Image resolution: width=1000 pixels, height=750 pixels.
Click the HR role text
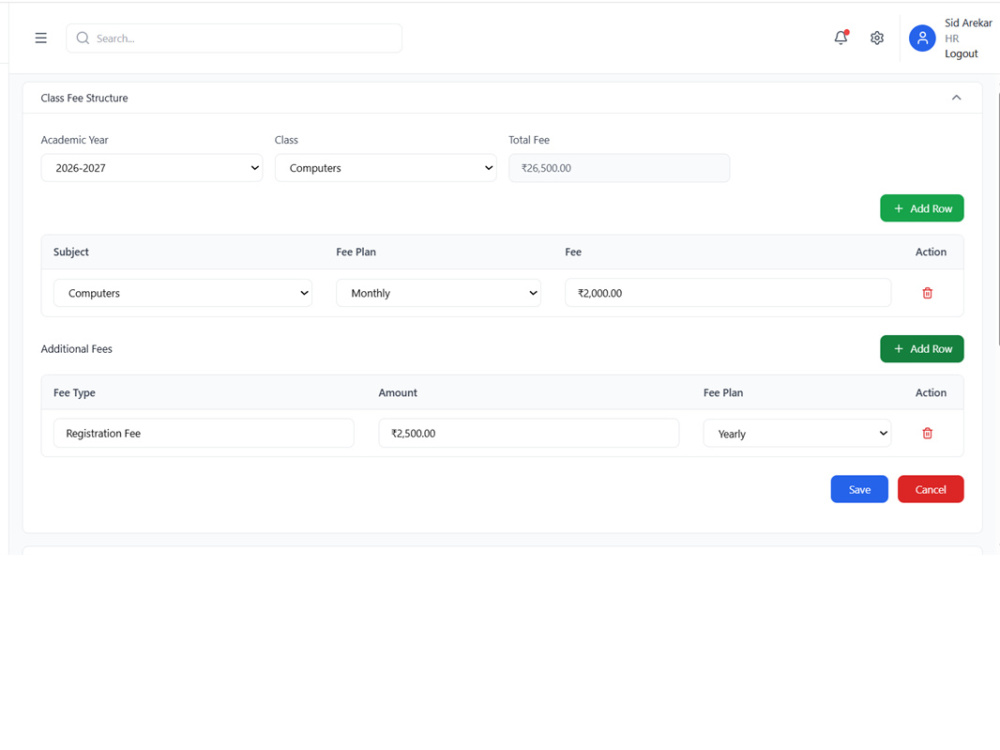952,38
